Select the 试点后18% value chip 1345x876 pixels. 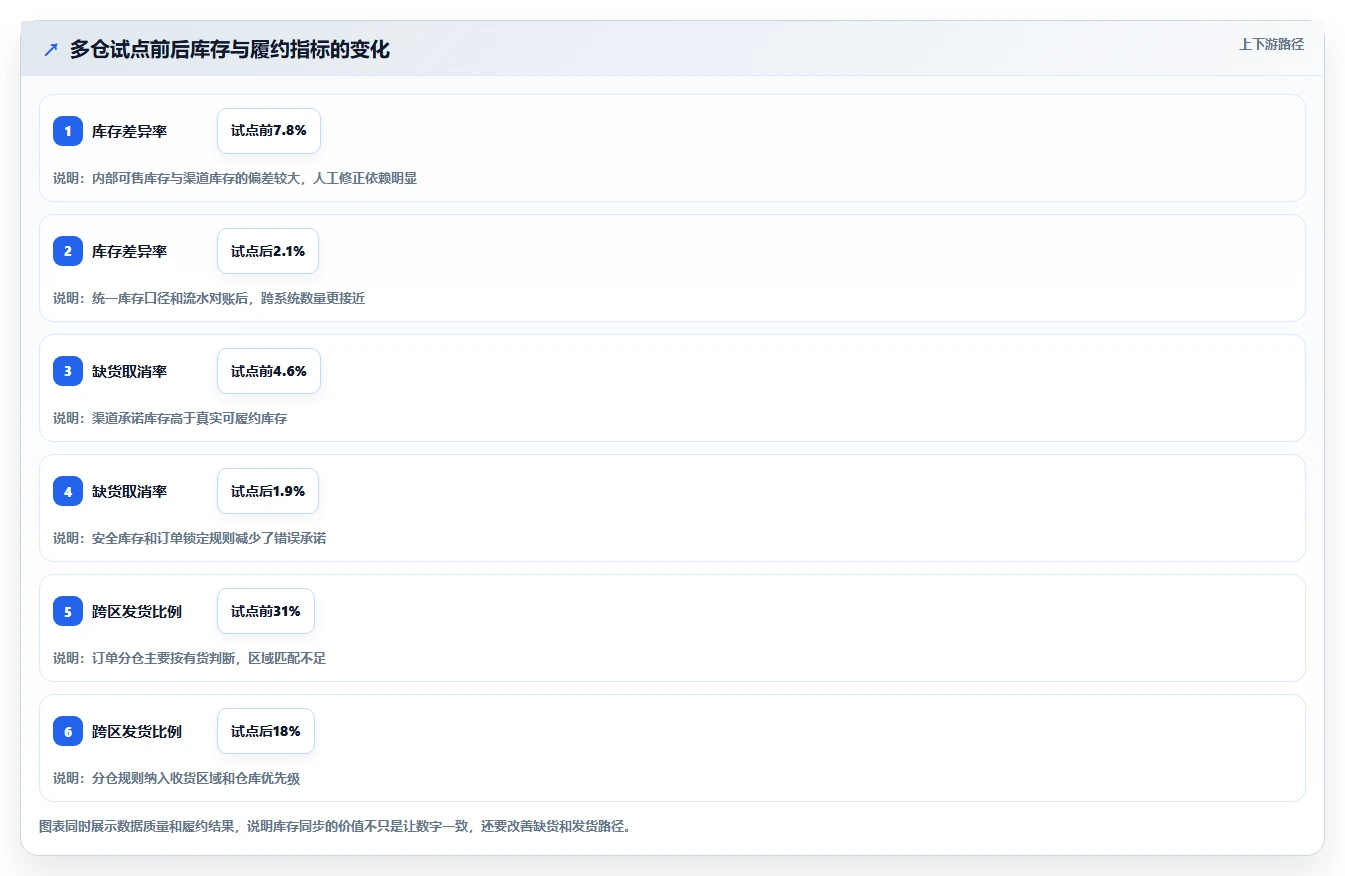(266, 731)
